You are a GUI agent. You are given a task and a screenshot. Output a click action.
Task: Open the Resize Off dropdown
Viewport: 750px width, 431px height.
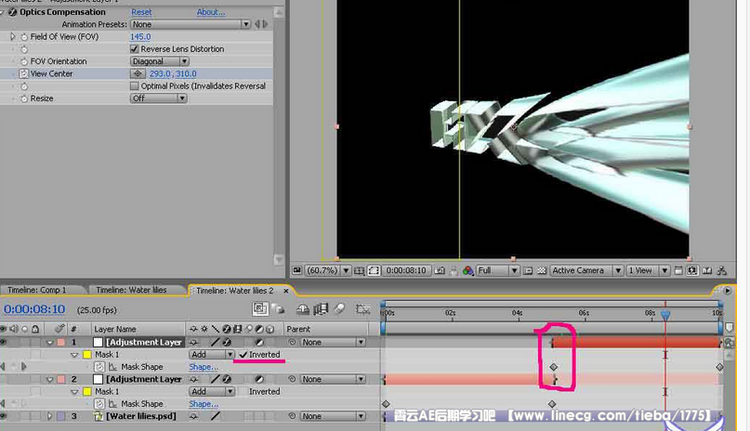click(x=158, y=98)
